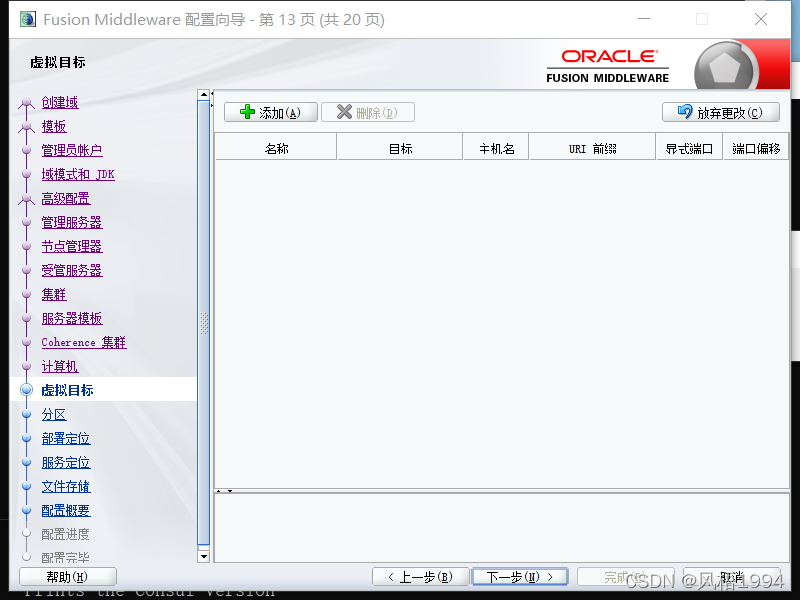Go to 管理员帐户 step
The width and height of the screenshot is (800, 600).
72,151
